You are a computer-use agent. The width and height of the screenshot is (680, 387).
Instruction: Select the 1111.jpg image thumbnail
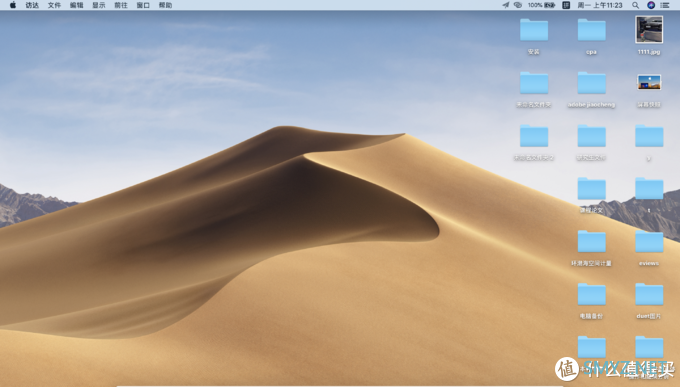click(649, 30)
